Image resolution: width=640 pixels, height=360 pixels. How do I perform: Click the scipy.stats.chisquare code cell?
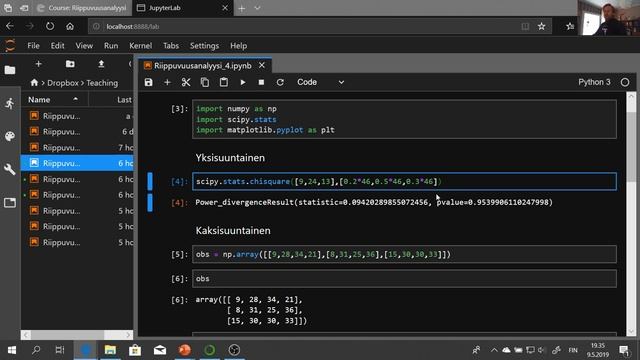coord(404,181)
